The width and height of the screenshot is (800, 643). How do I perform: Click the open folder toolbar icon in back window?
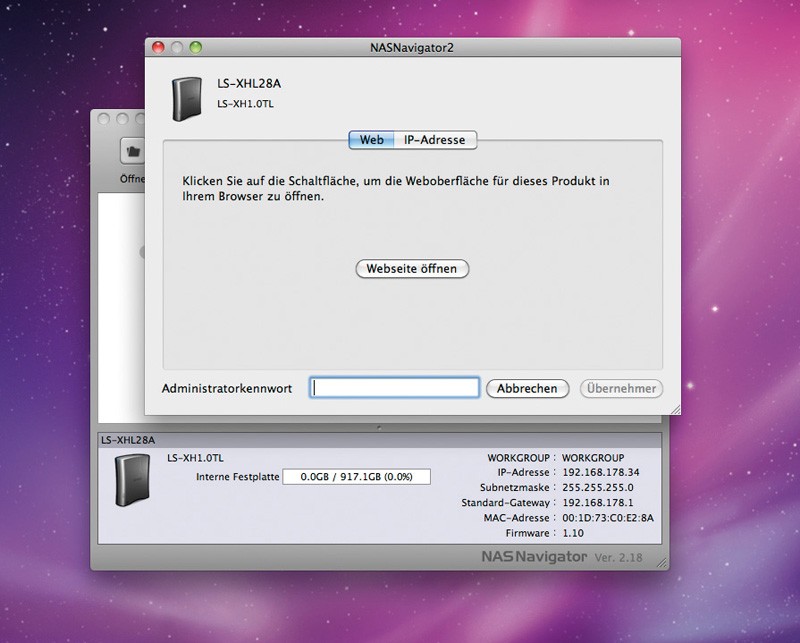[x=133, y=151]
